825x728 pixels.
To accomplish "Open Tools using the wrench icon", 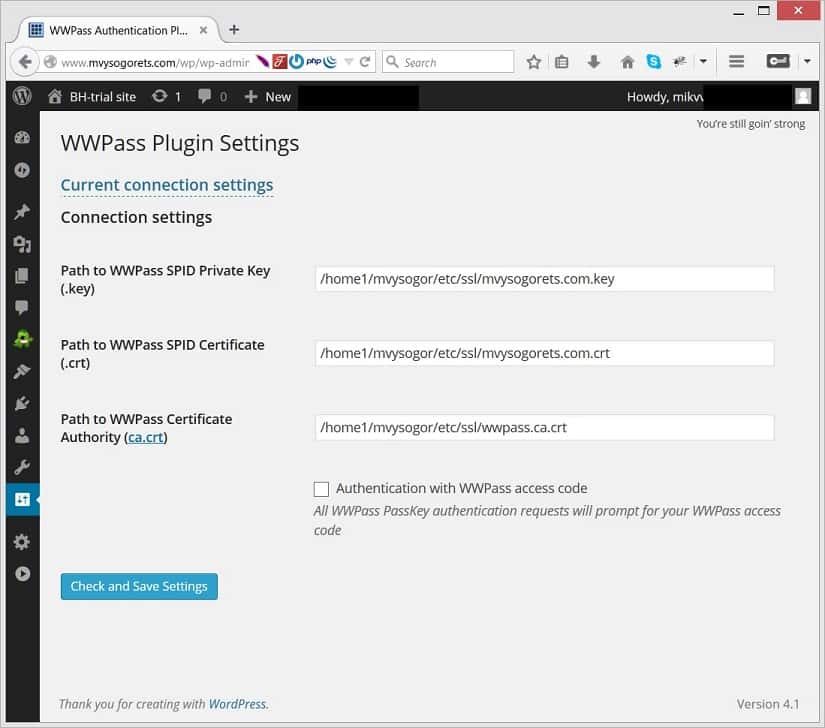I will click(x=22, y=466).
